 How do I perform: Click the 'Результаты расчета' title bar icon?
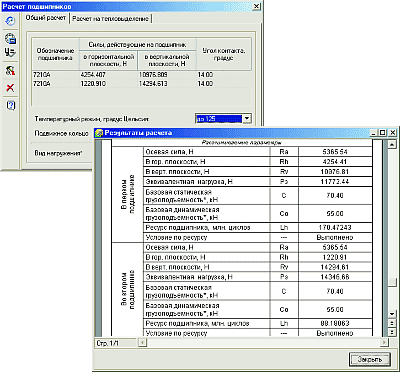point(99,133)
